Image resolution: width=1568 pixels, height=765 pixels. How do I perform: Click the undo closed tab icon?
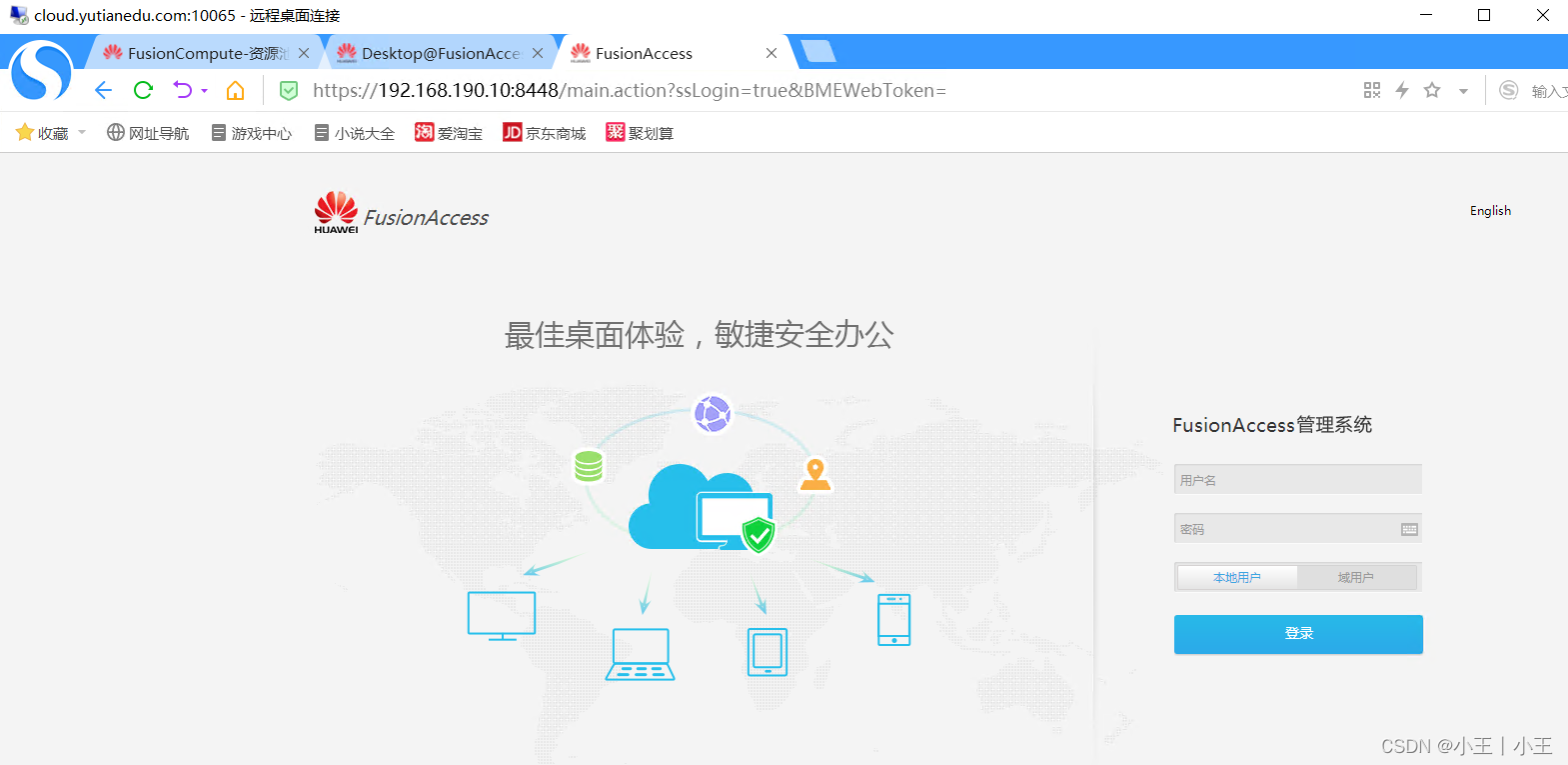click(182, 90)
